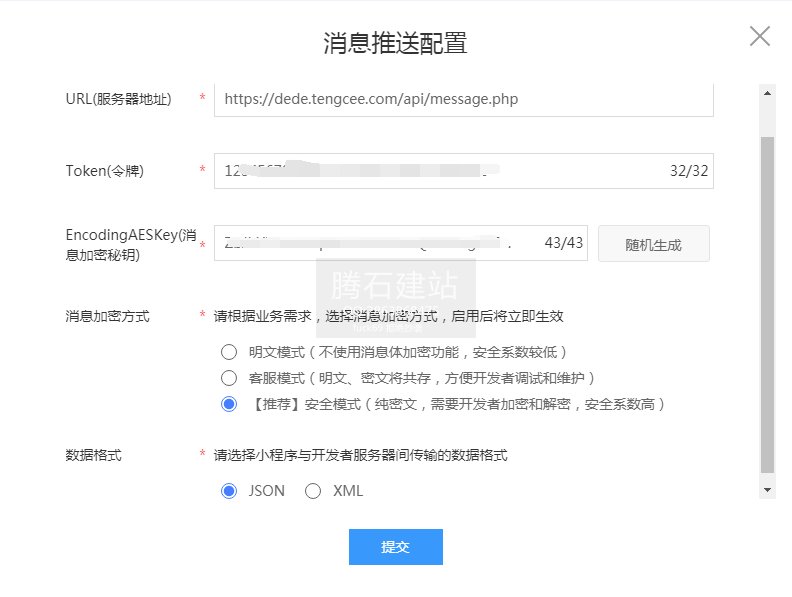Click the scrollbar down arrow
This screenshot has height=597, width=792.
(x=768, y=490)
